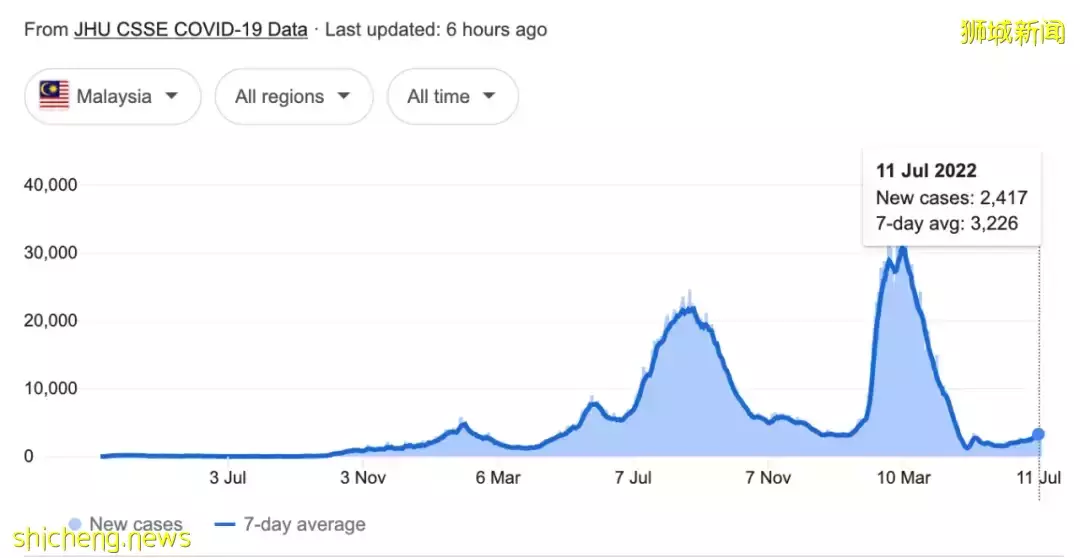Click the 3 Jul axis label
The width and height of the screenshot is (1080, 558).
228,478
